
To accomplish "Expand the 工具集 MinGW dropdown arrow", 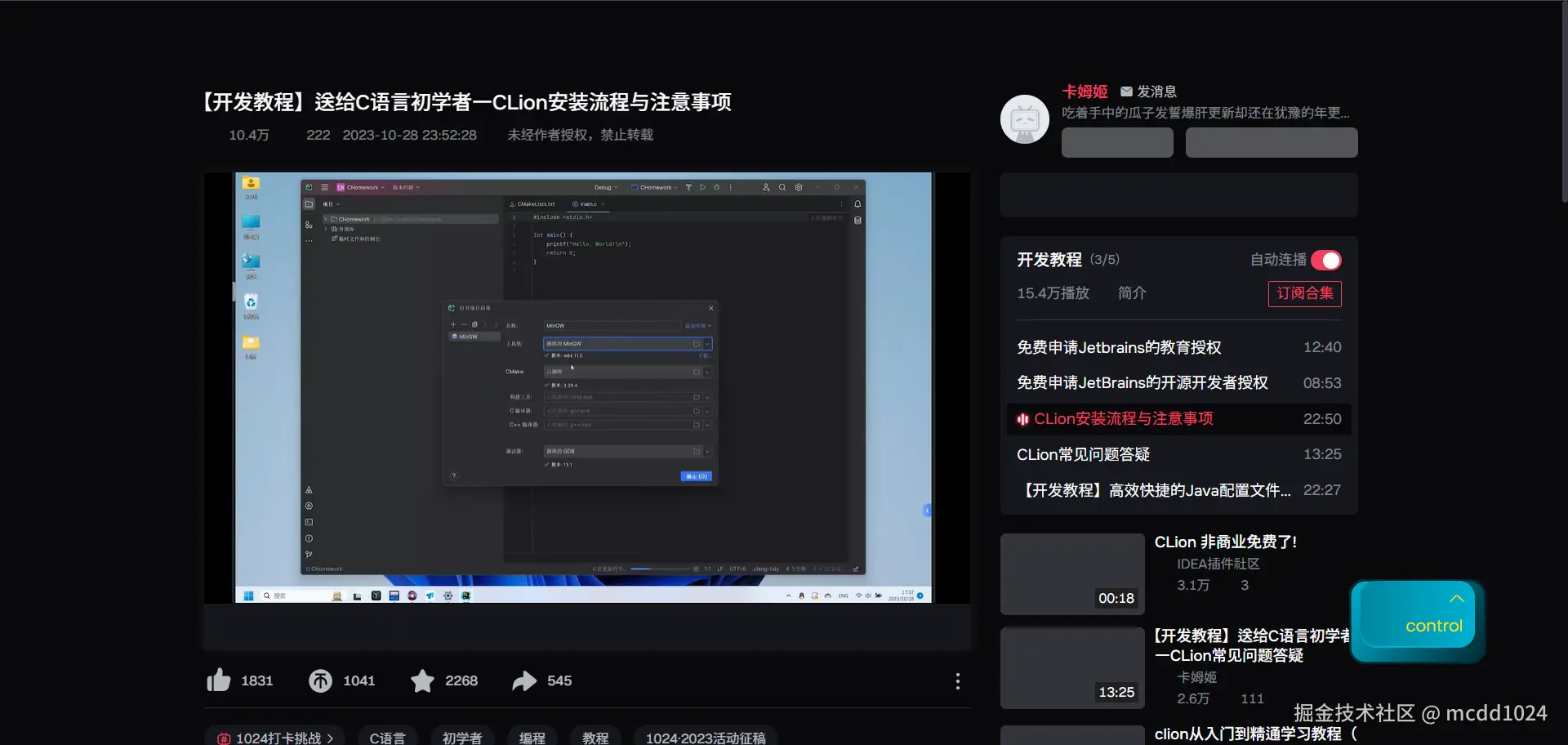I will point(707,344).
